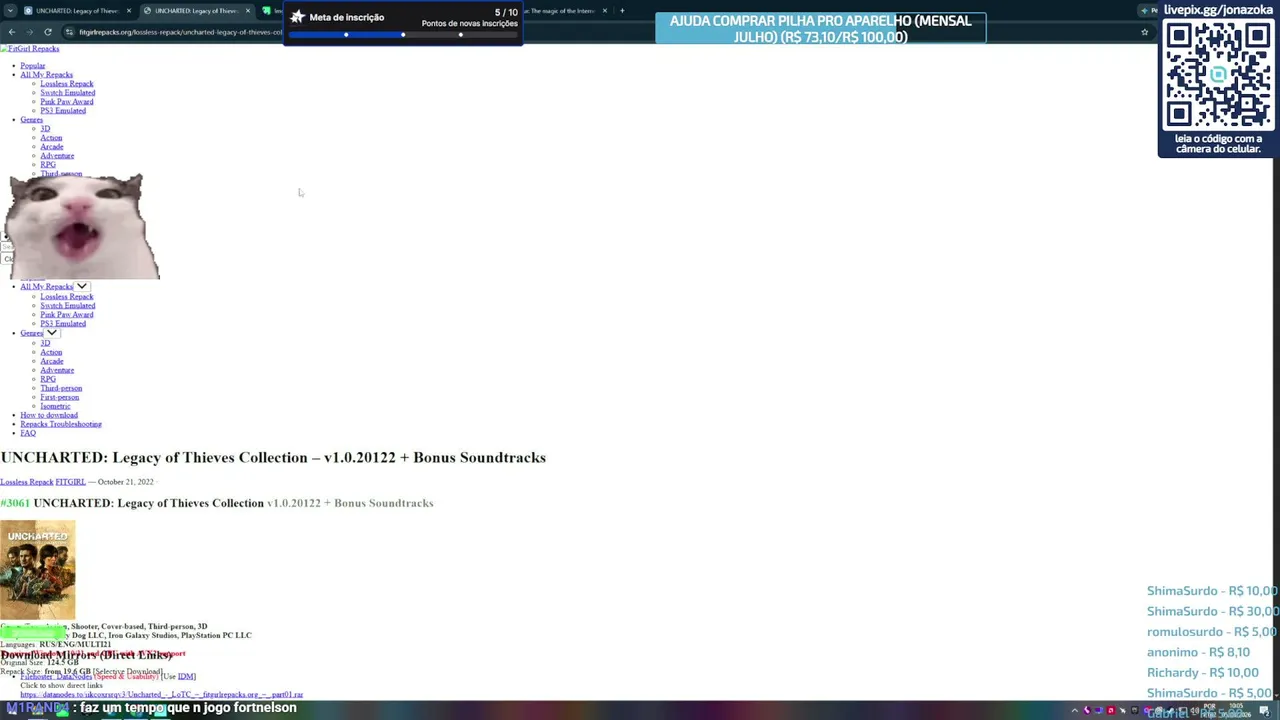
Task: Open the FitGirl Repacks logo link
Action: pyautogui.click(x=30, y=48)
